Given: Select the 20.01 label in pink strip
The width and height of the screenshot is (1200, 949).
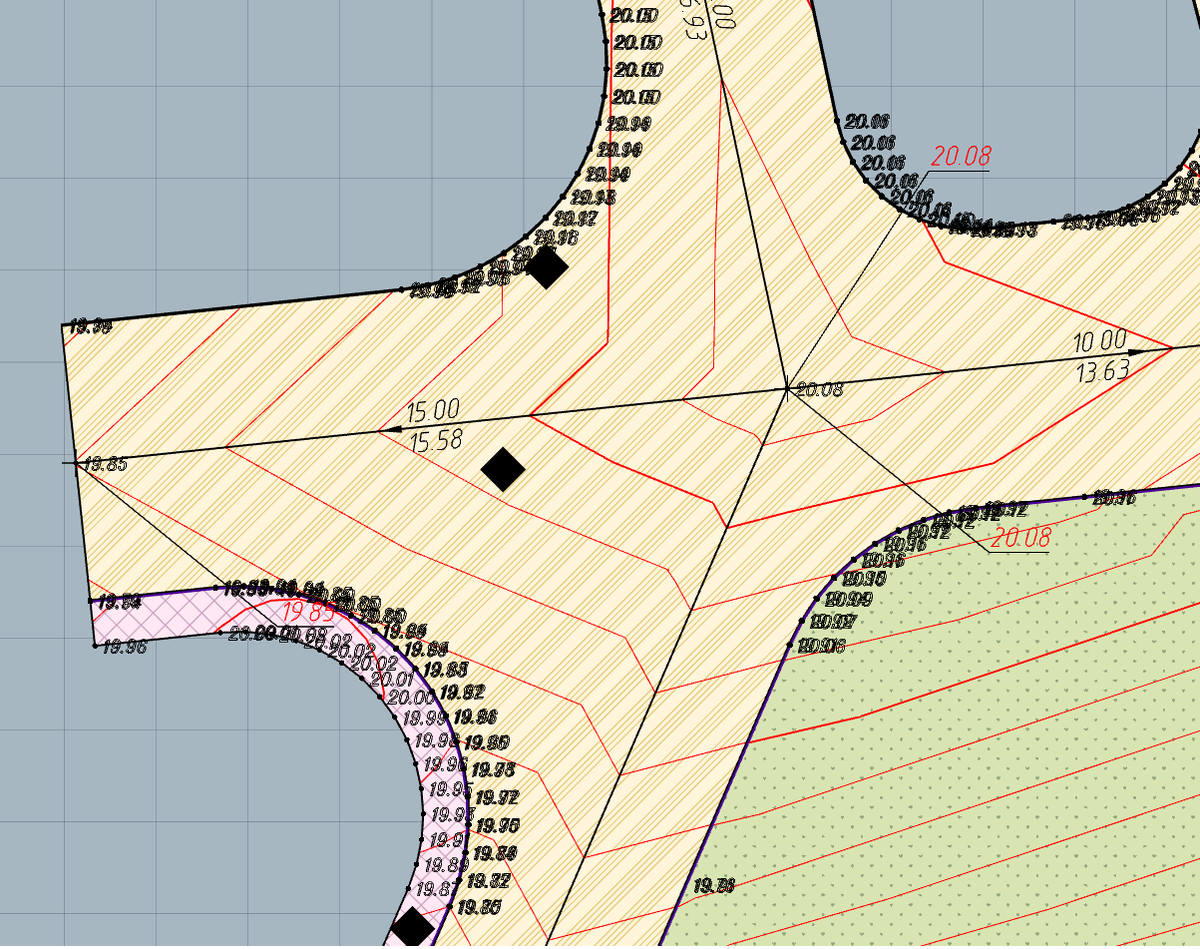Looking at the screenshot, I should pyautogui.click(x=392, y=680).
